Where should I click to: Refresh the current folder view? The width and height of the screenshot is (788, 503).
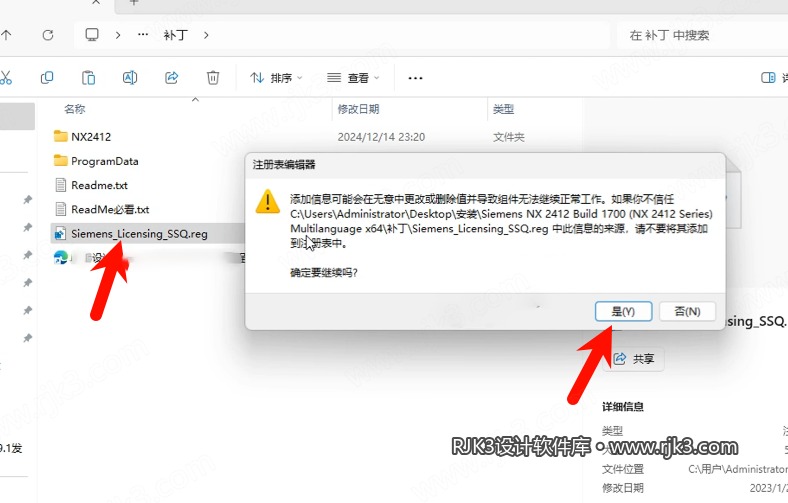[48, 35]
